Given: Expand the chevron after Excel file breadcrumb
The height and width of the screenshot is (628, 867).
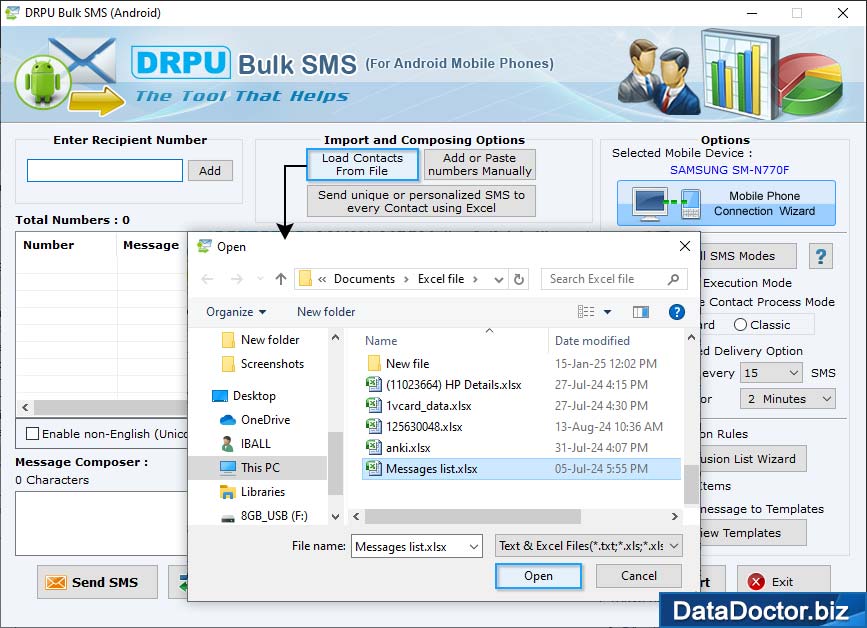Looking at the screenshot, I should 475,279.
